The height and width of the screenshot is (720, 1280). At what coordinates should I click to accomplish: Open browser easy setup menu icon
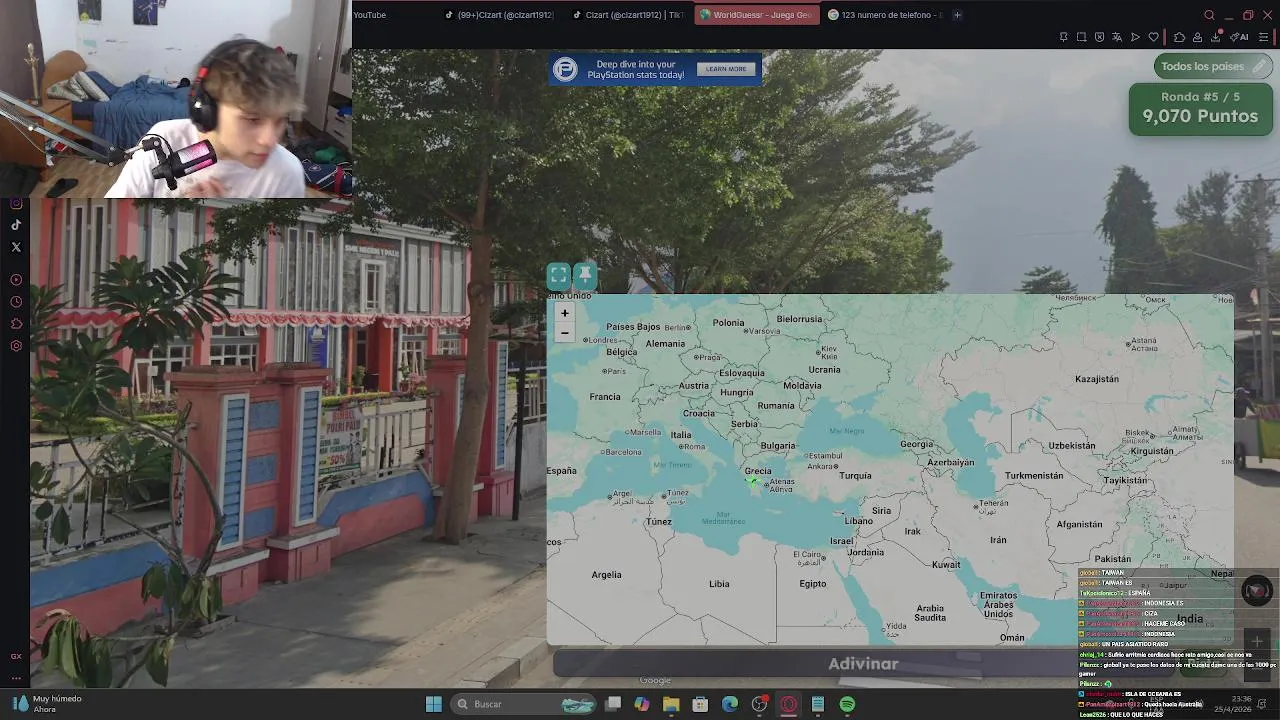point(1264,37)
